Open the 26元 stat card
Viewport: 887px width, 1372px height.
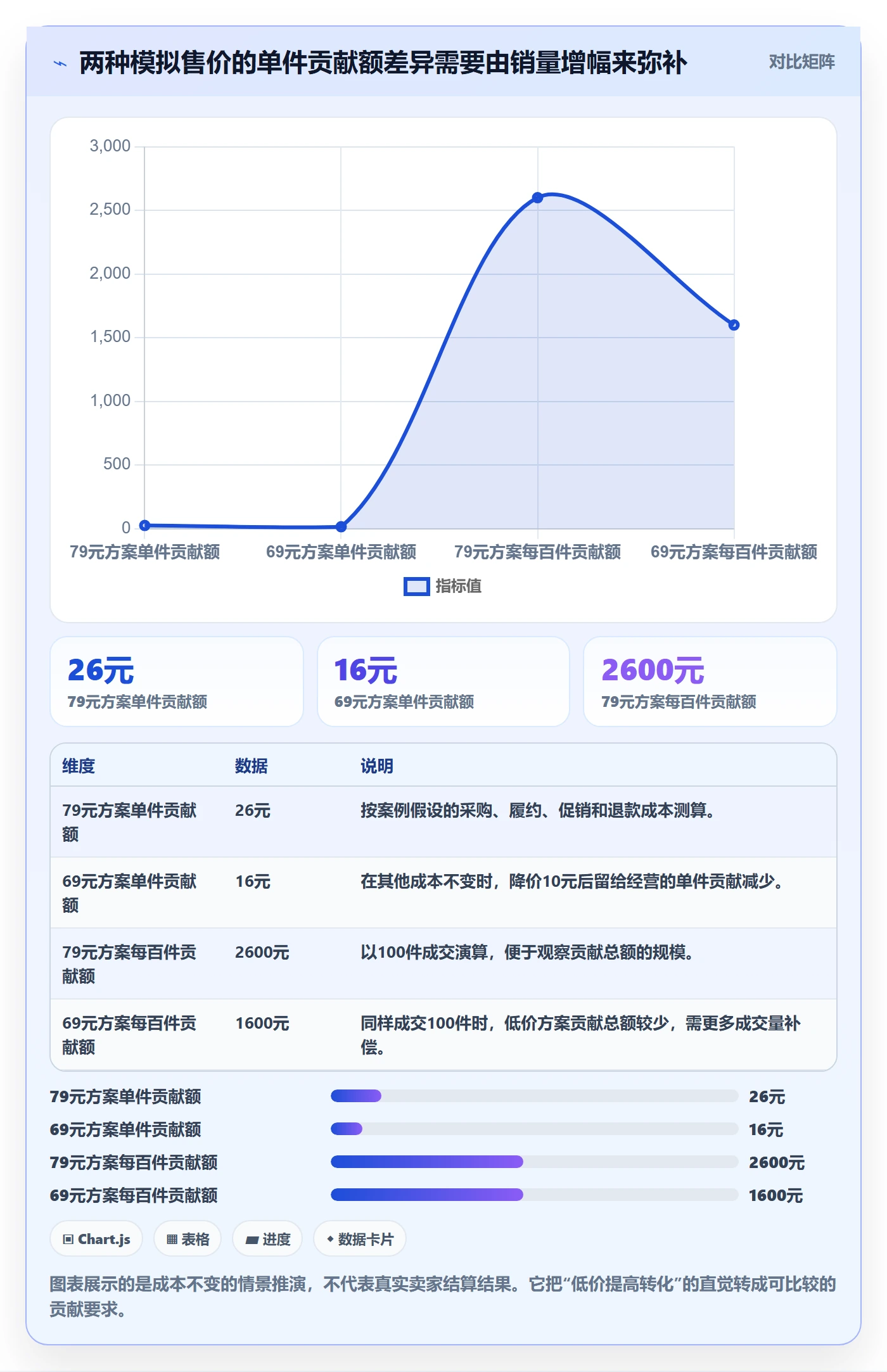coord(177,682)
